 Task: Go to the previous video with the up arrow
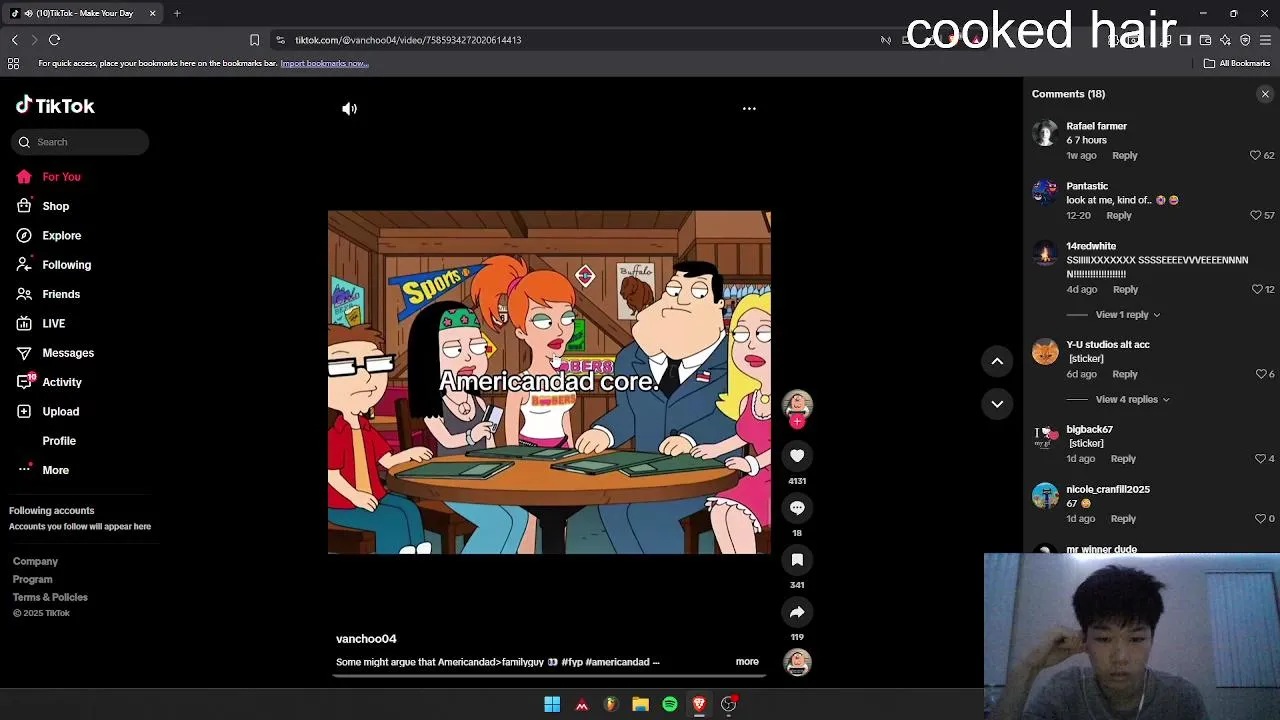[997, 361]
